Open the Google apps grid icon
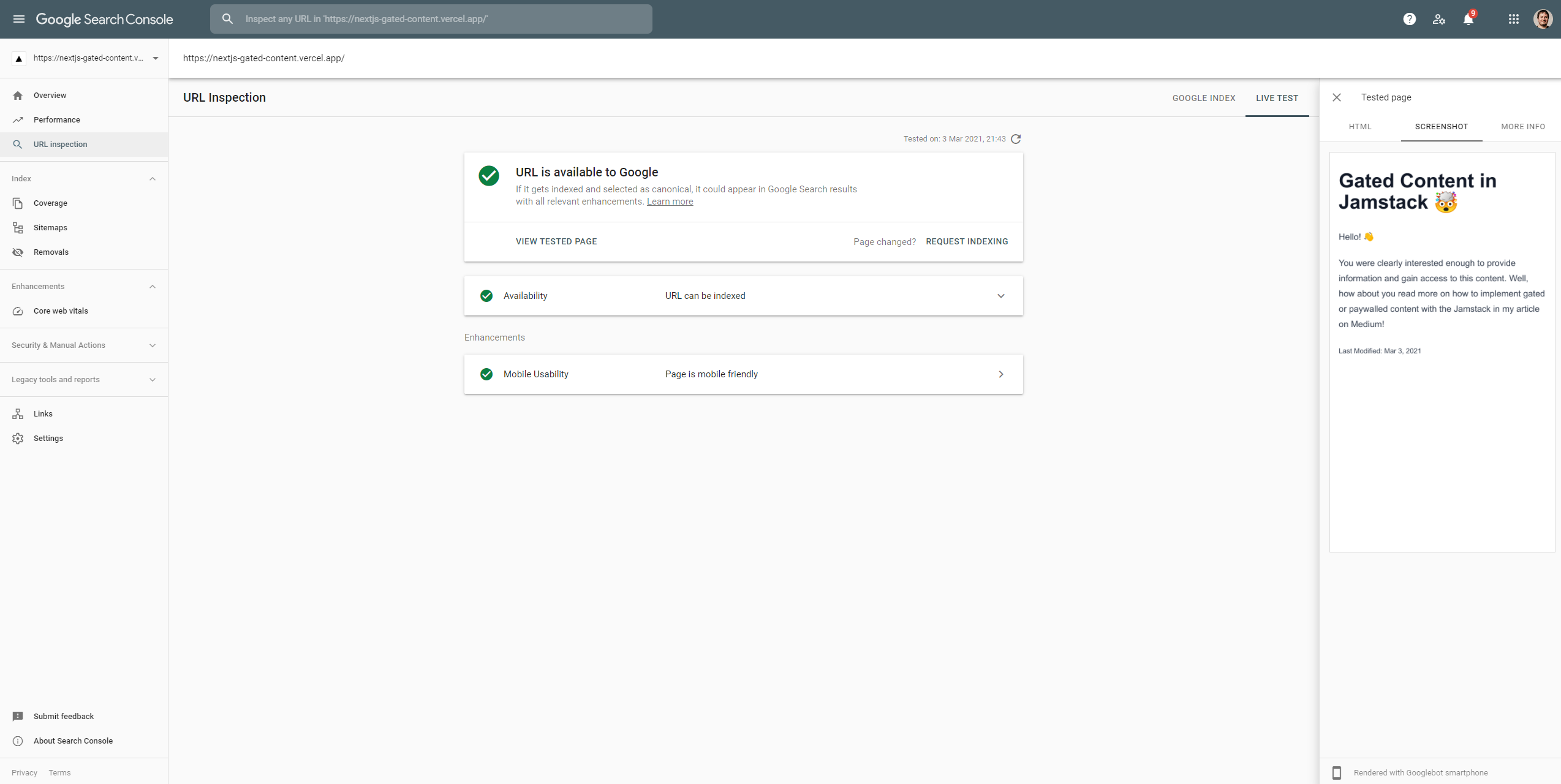Image resolution: width=1561 pixels, height=784 pixels. (x=1513, y=19)
